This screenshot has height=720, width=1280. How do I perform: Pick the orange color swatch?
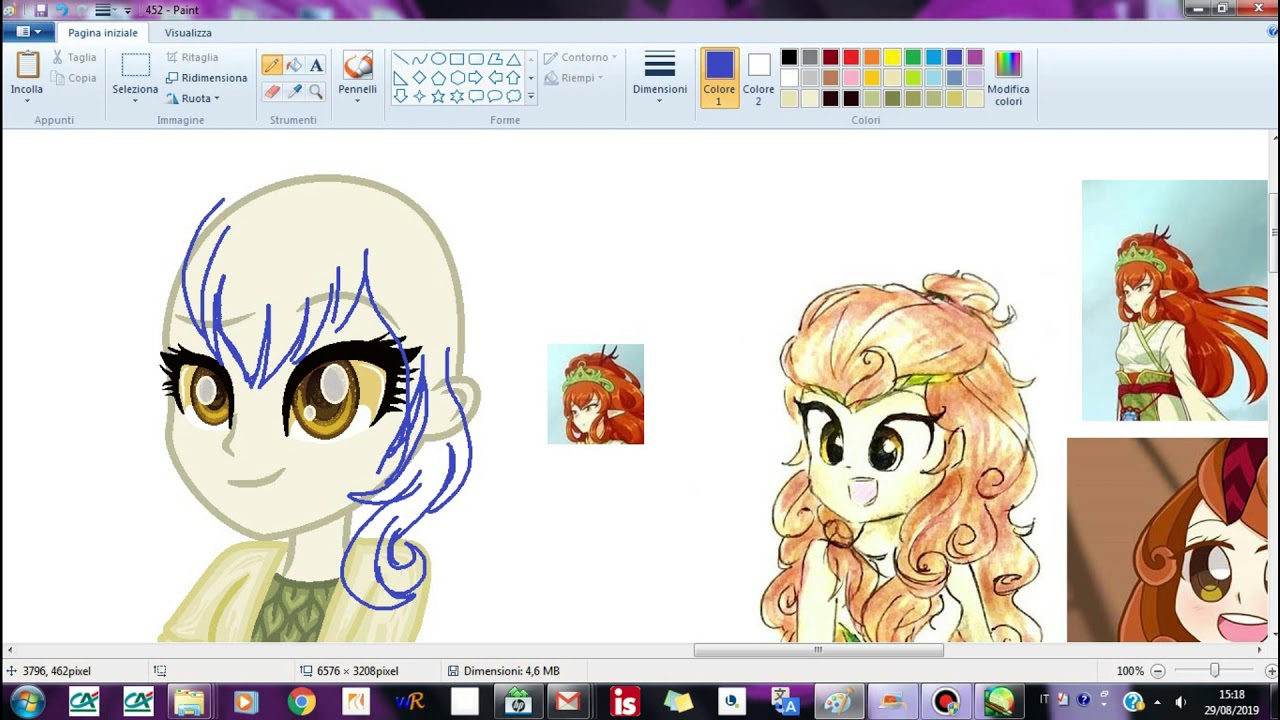pyautogui.click(x=872, y=58)
